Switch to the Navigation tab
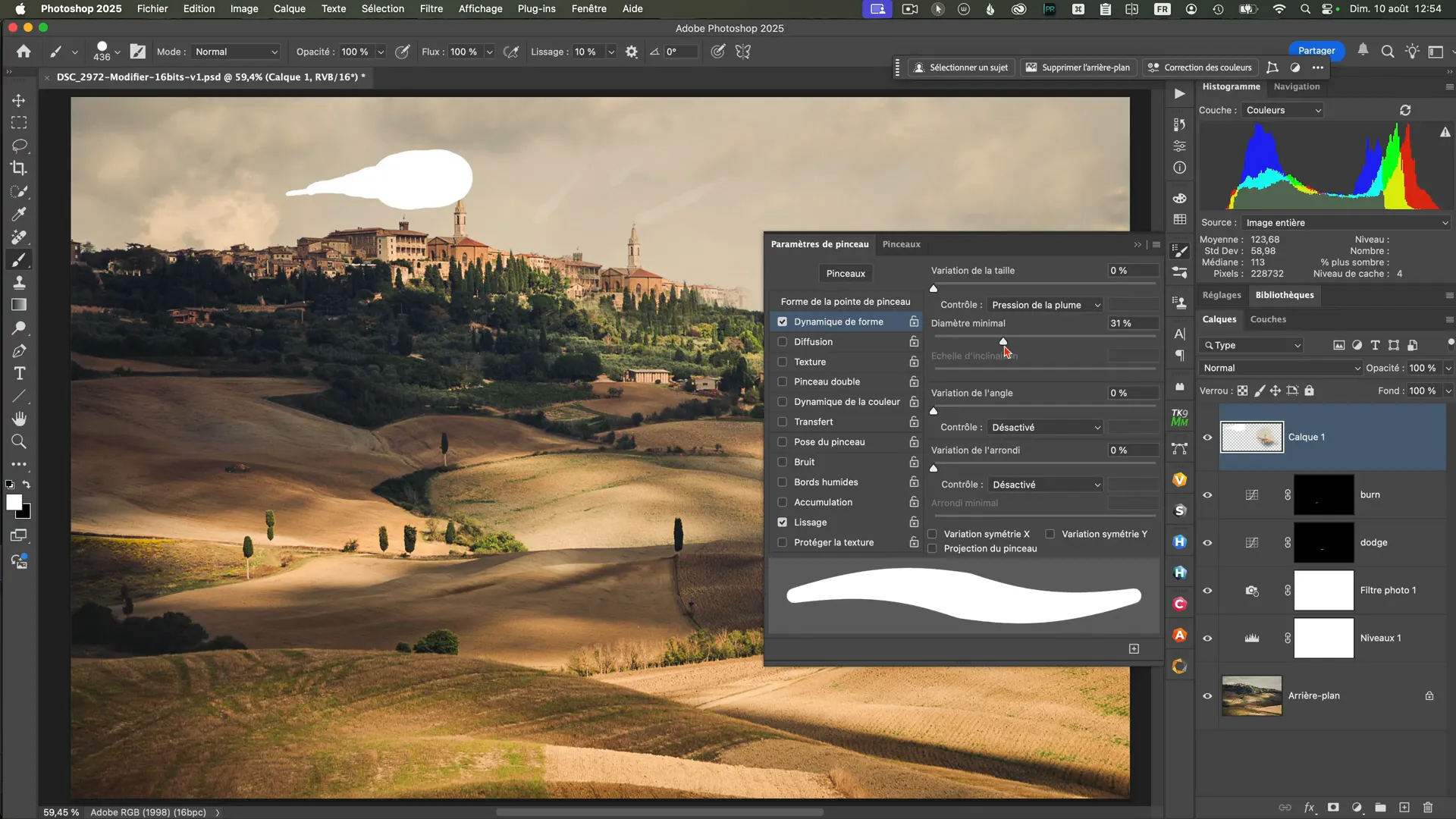Viewport: 1456px width, 819px height. (1297, 86)
